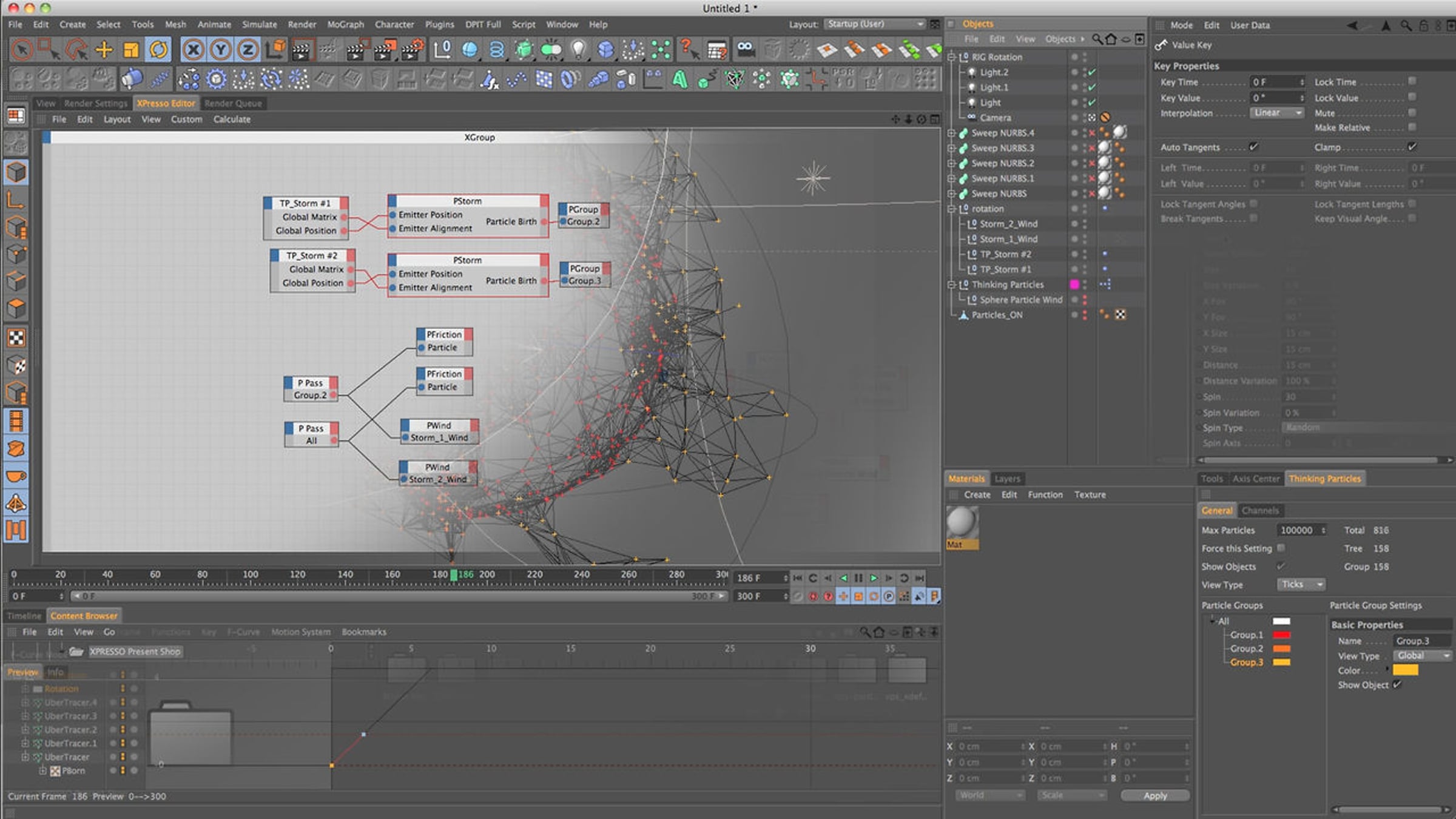This screenshot has width=1456, height=819.
Task: Pause the animation playback
Action: tap(858, 578)
